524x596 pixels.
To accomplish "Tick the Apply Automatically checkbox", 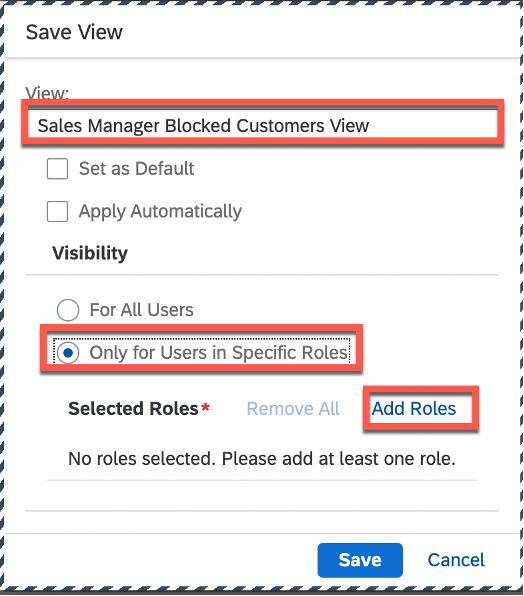I will click(x=57, y=211).
